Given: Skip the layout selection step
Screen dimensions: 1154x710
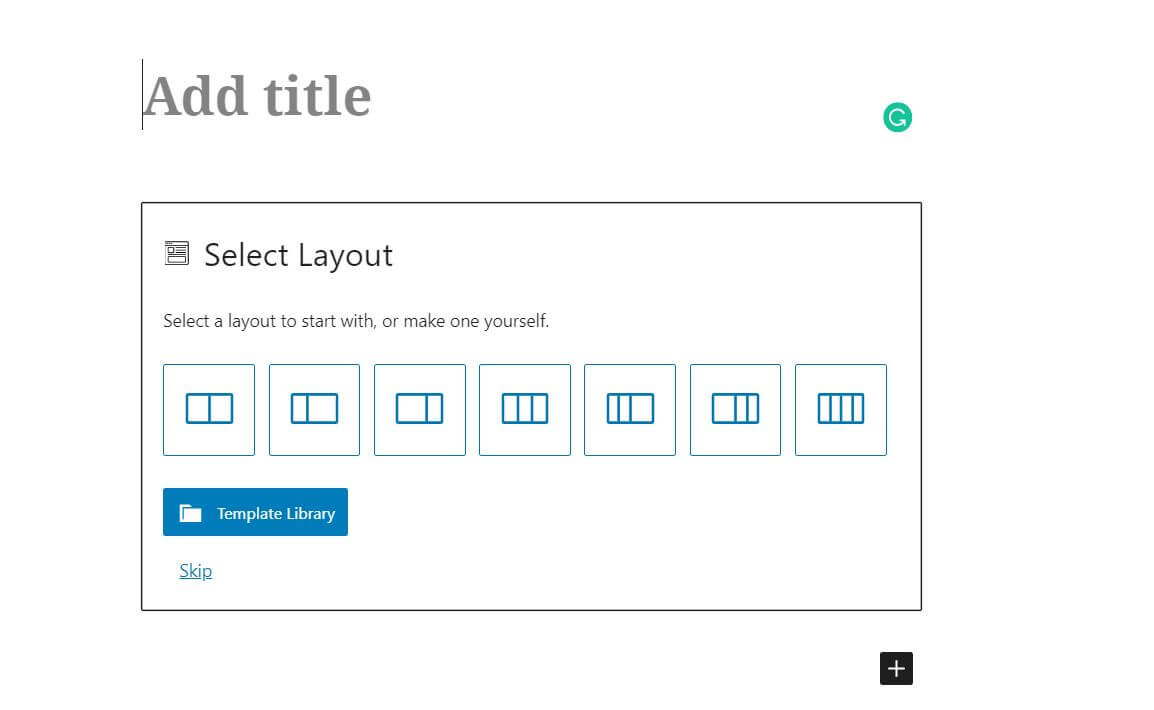Looking at the screenshot, I should coord(195,570).
